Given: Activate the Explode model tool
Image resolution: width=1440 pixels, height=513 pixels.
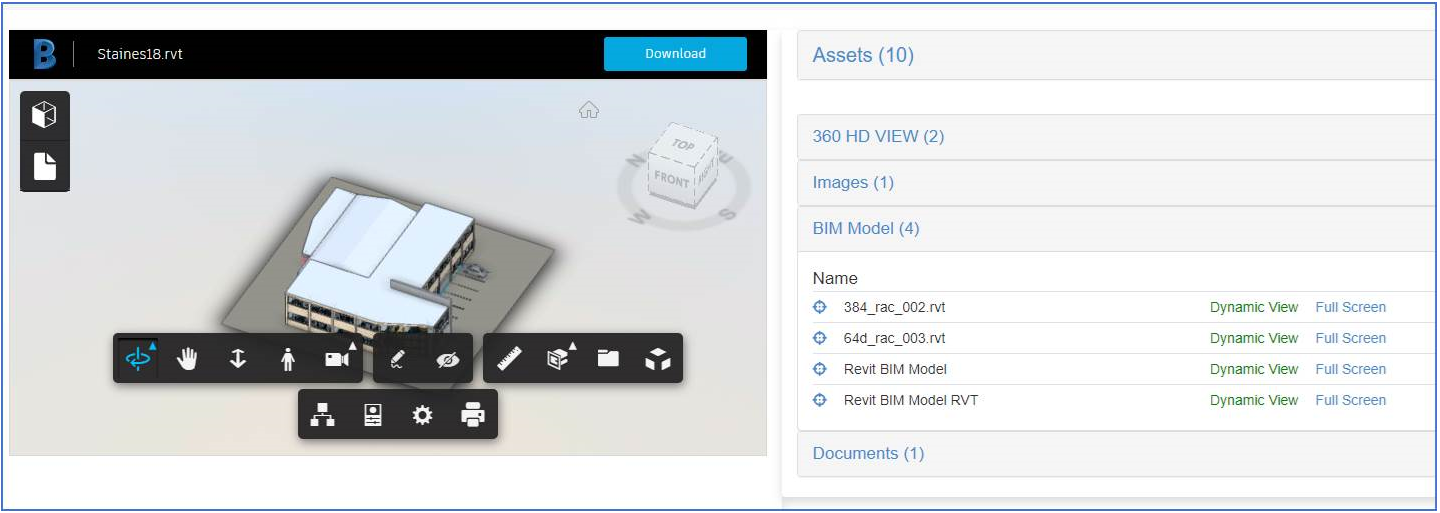Looking at the screenshot, I should tap(657, 359).
